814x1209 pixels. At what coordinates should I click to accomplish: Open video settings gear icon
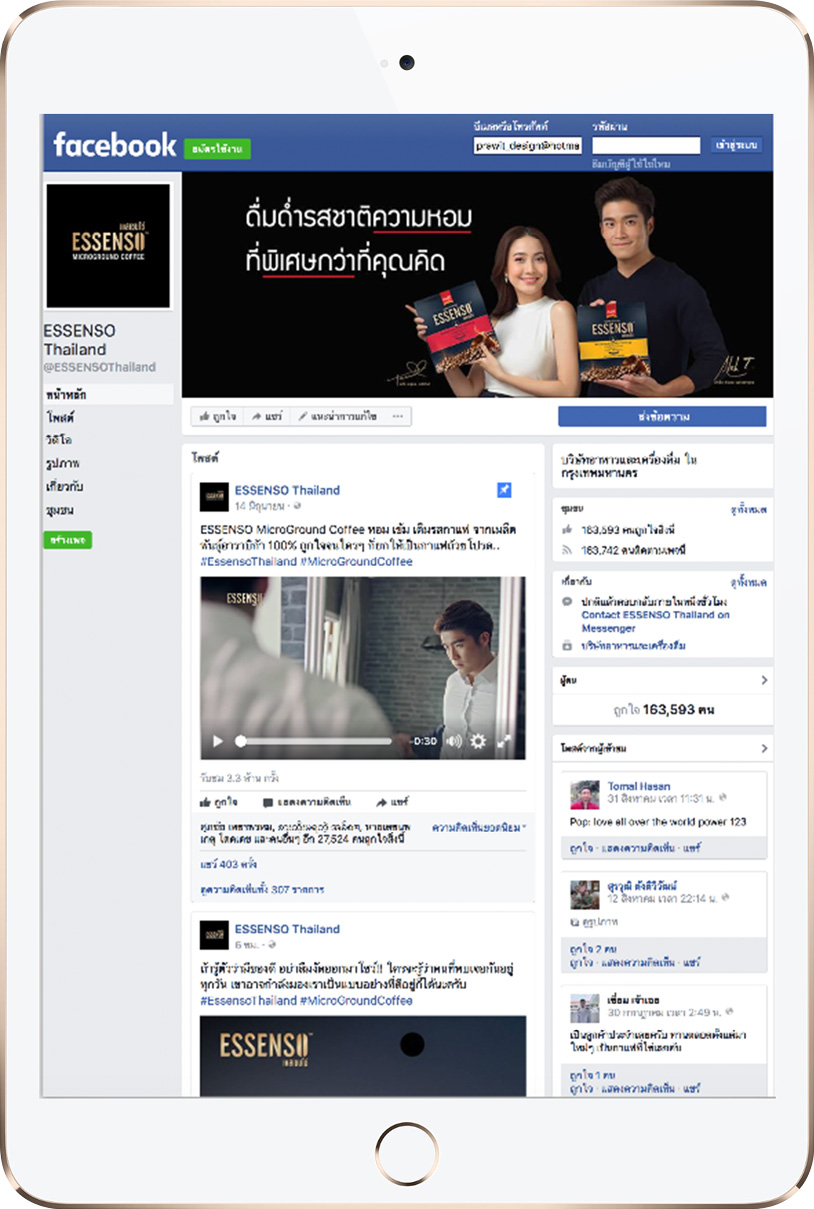(478, 741)
